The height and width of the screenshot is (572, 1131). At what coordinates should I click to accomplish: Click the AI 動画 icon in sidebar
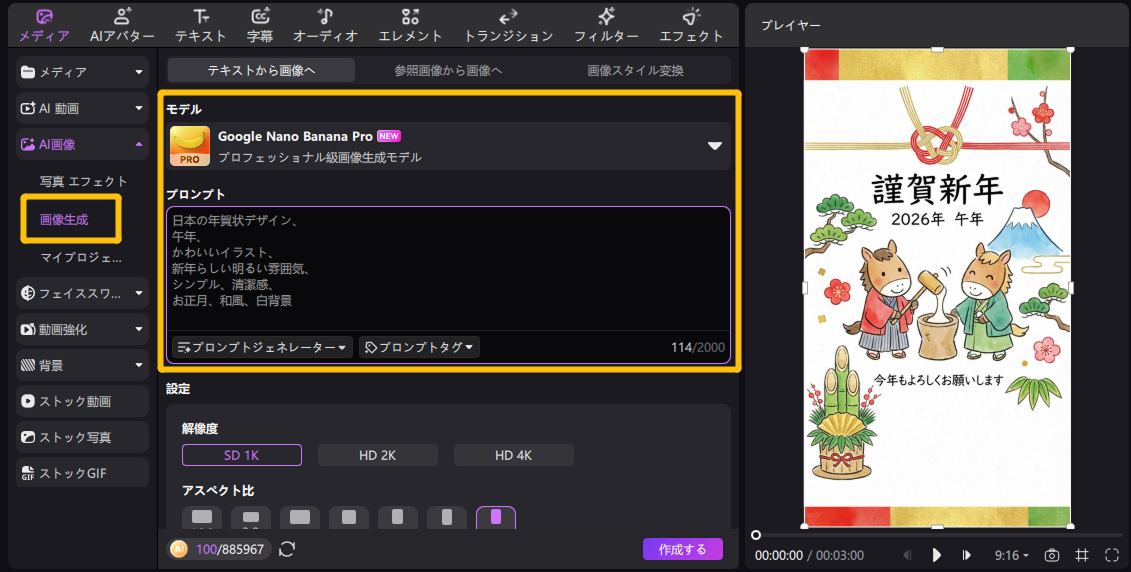28,108
